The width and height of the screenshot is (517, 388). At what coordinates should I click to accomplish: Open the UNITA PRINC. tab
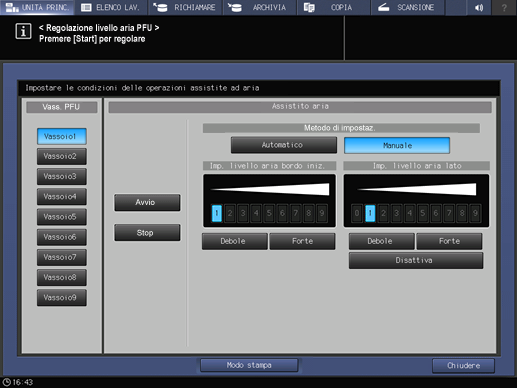37,7
